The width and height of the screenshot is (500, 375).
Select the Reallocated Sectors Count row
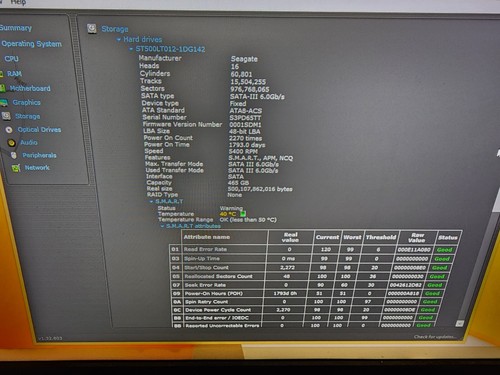[x=309, y=276]
